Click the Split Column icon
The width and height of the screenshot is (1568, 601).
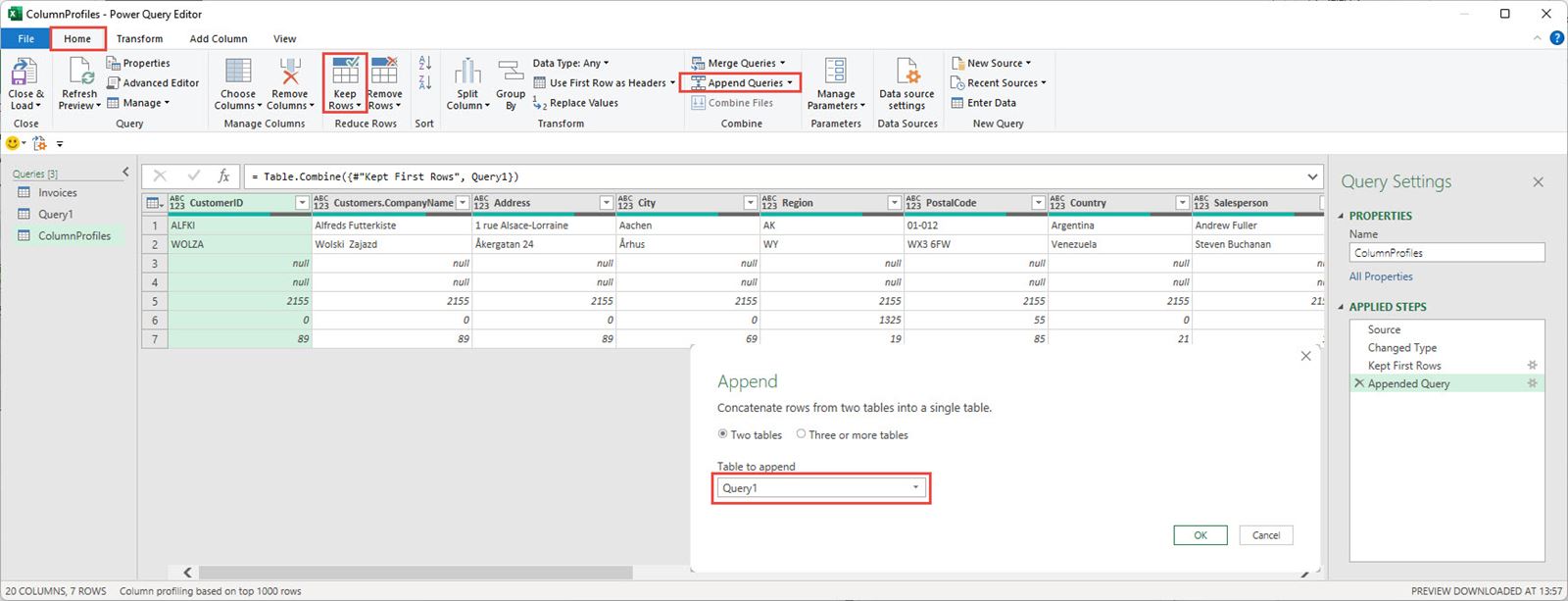click(x=467, y=73)
